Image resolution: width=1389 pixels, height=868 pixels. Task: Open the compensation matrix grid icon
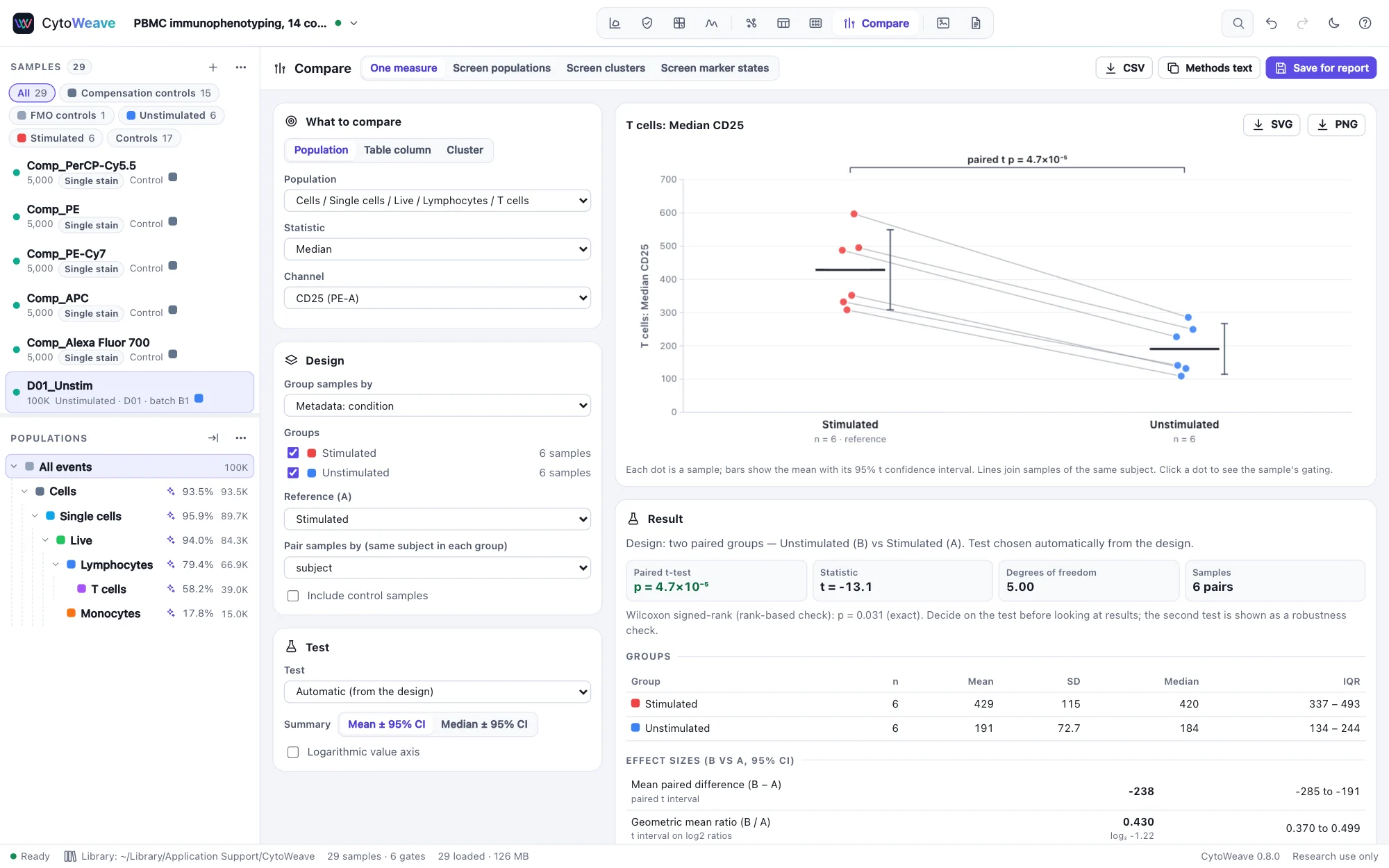tap(679, 23)
